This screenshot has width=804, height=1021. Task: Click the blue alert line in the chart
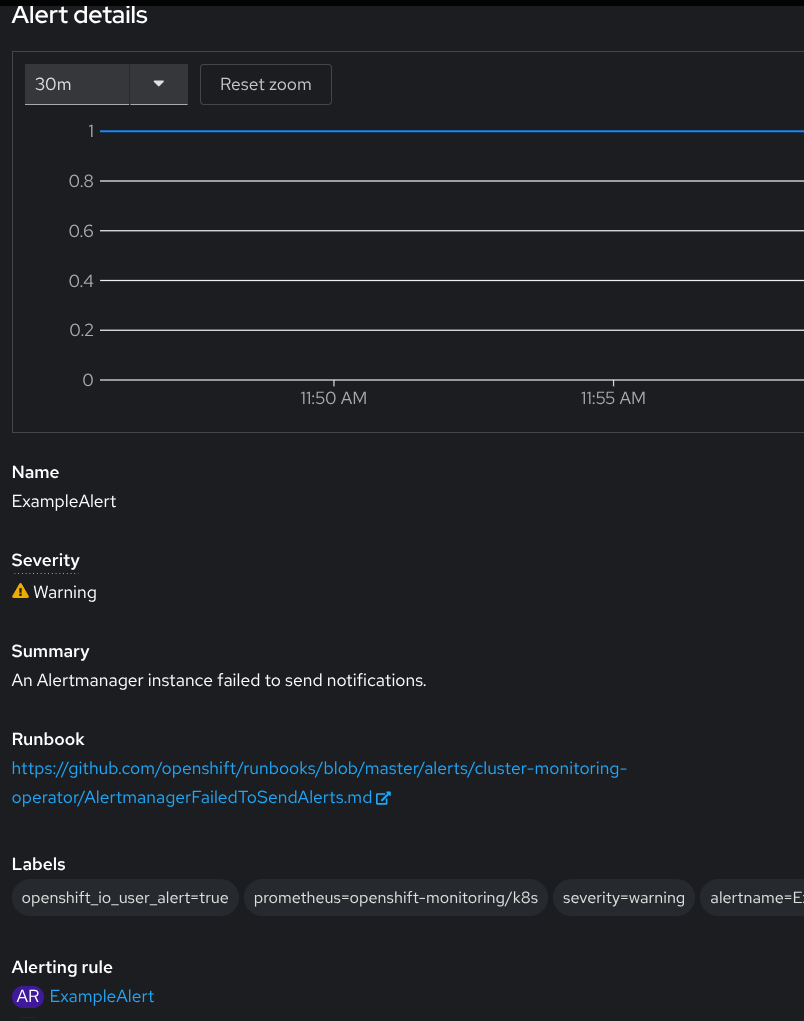[x=450, y=131]
